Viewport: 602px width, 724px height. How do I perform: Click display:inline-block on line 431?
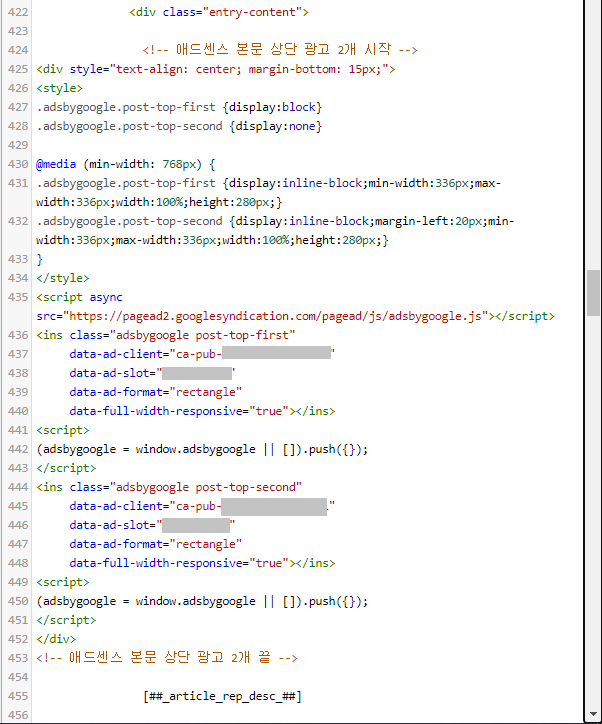pos(295,183)
